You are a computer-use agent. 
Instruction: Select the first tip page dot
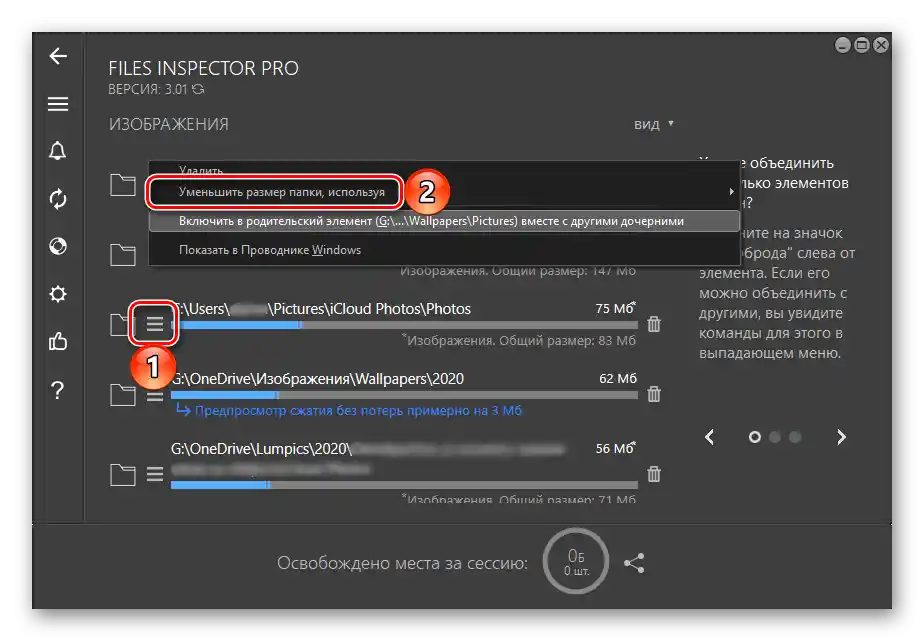[755, 437]
